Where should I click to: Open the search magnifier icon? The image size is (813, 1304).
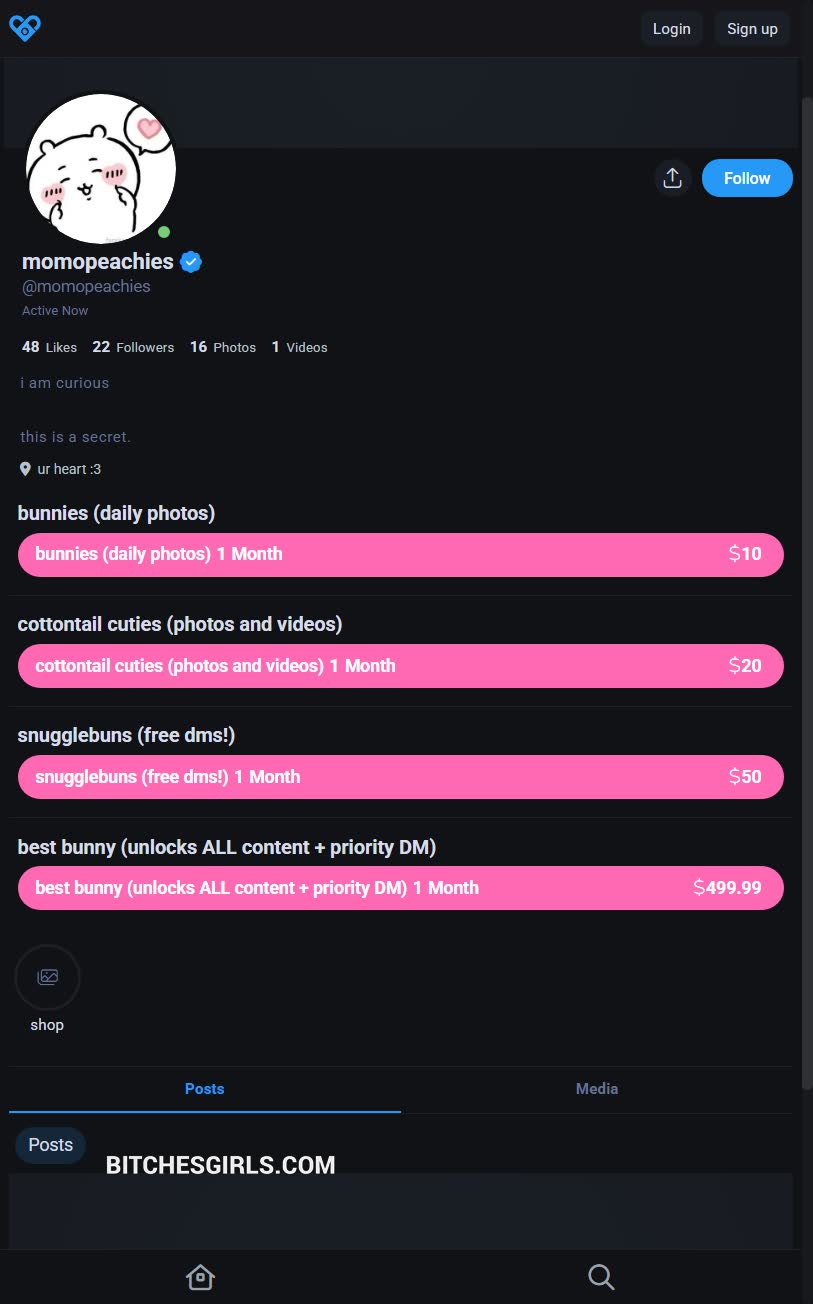pyautogui.click(x=600, y=1277)
